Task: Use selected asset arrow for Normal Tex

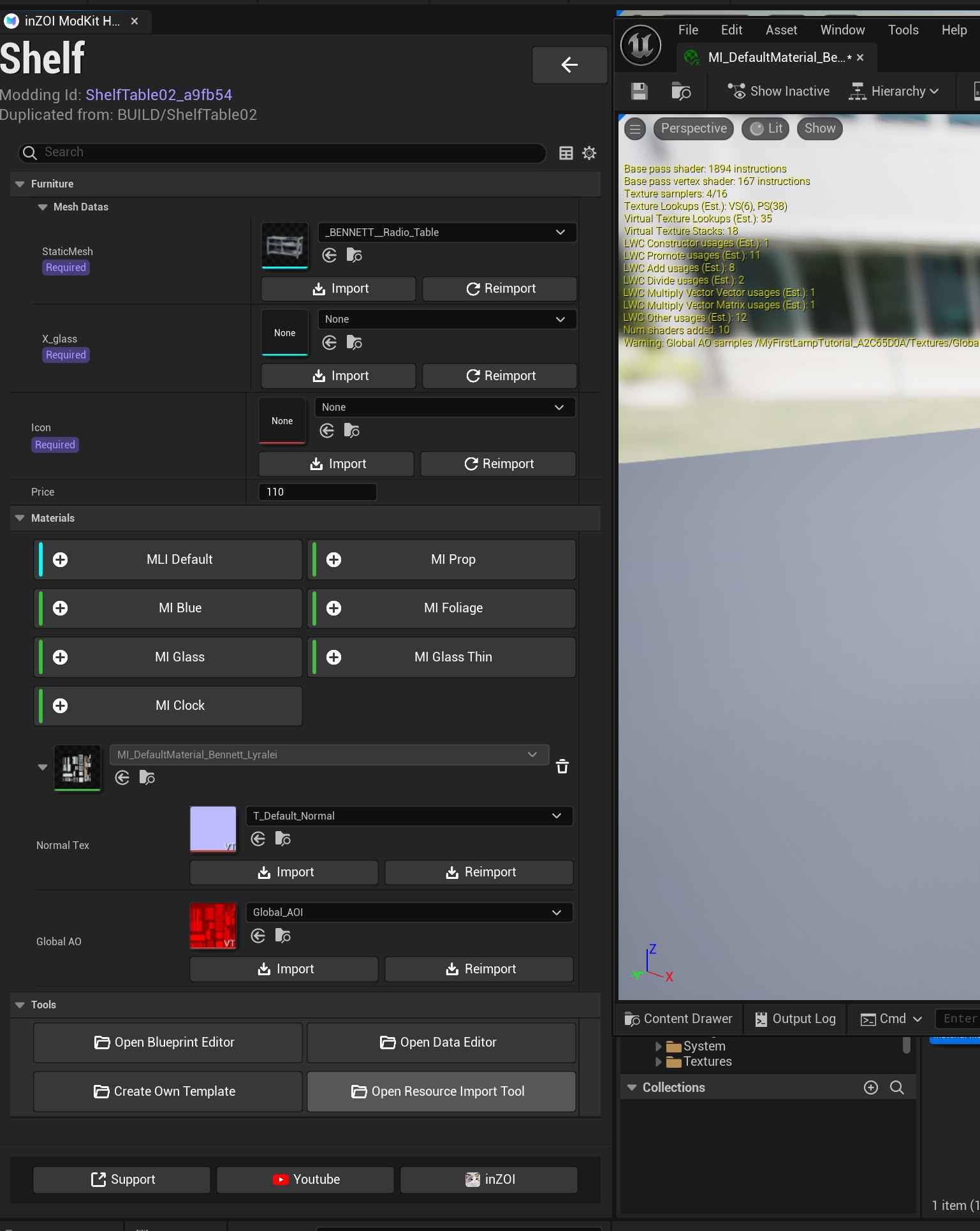Action: (x=258, y=839)
